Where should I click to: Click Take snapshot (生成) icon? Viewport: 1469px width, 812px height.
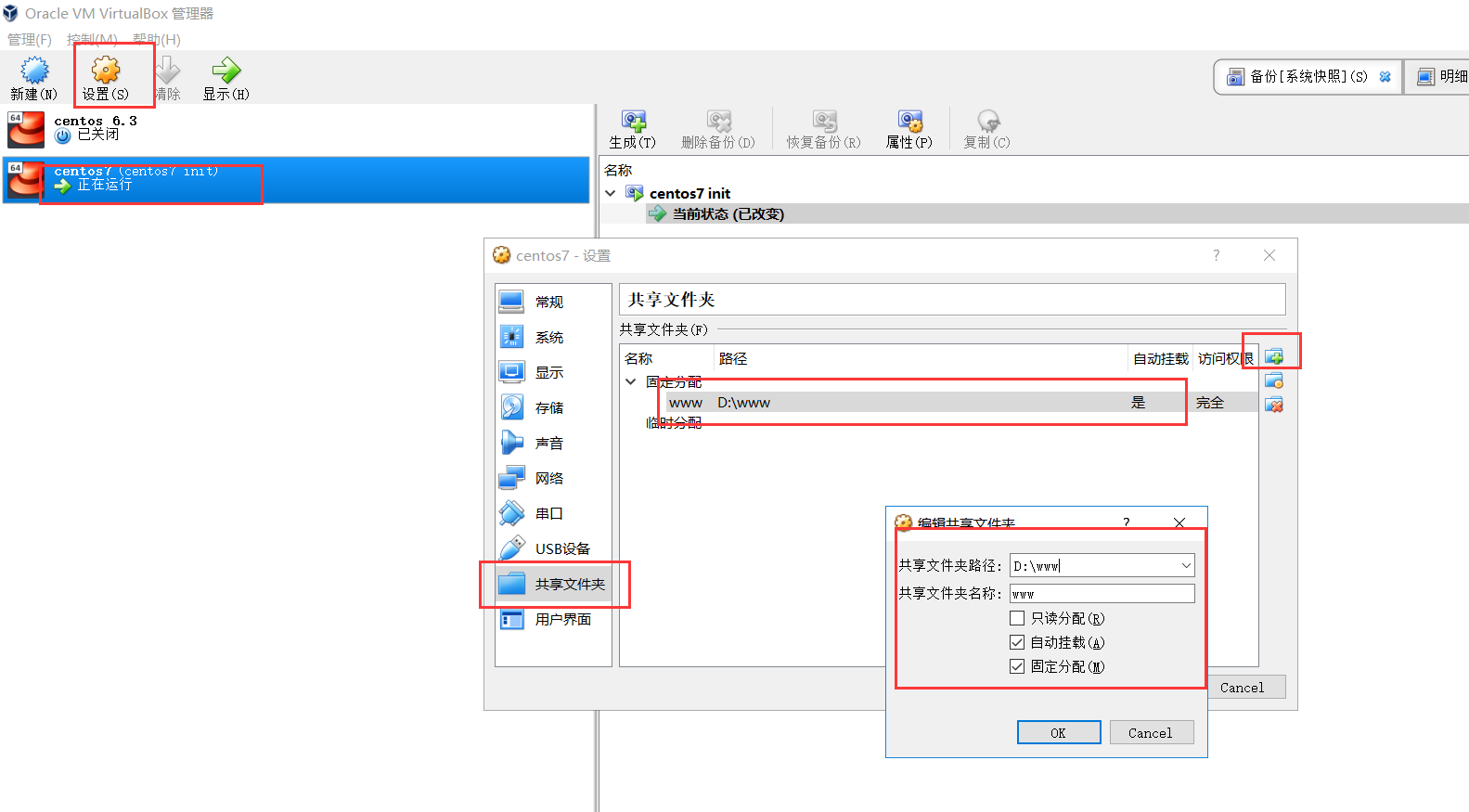pos(634,121)
